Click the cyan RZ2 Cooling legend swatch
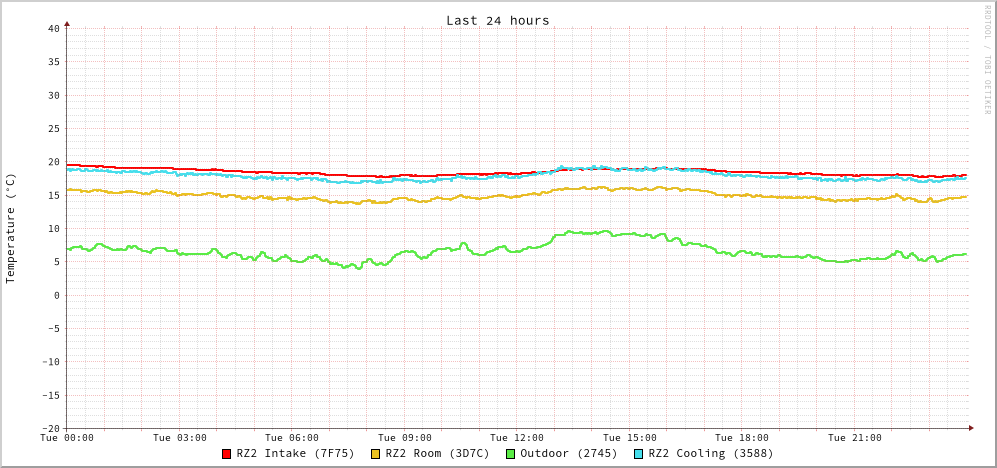Viewport: 997px width, 468px height. pyautogui.click(x=639, y=454)
